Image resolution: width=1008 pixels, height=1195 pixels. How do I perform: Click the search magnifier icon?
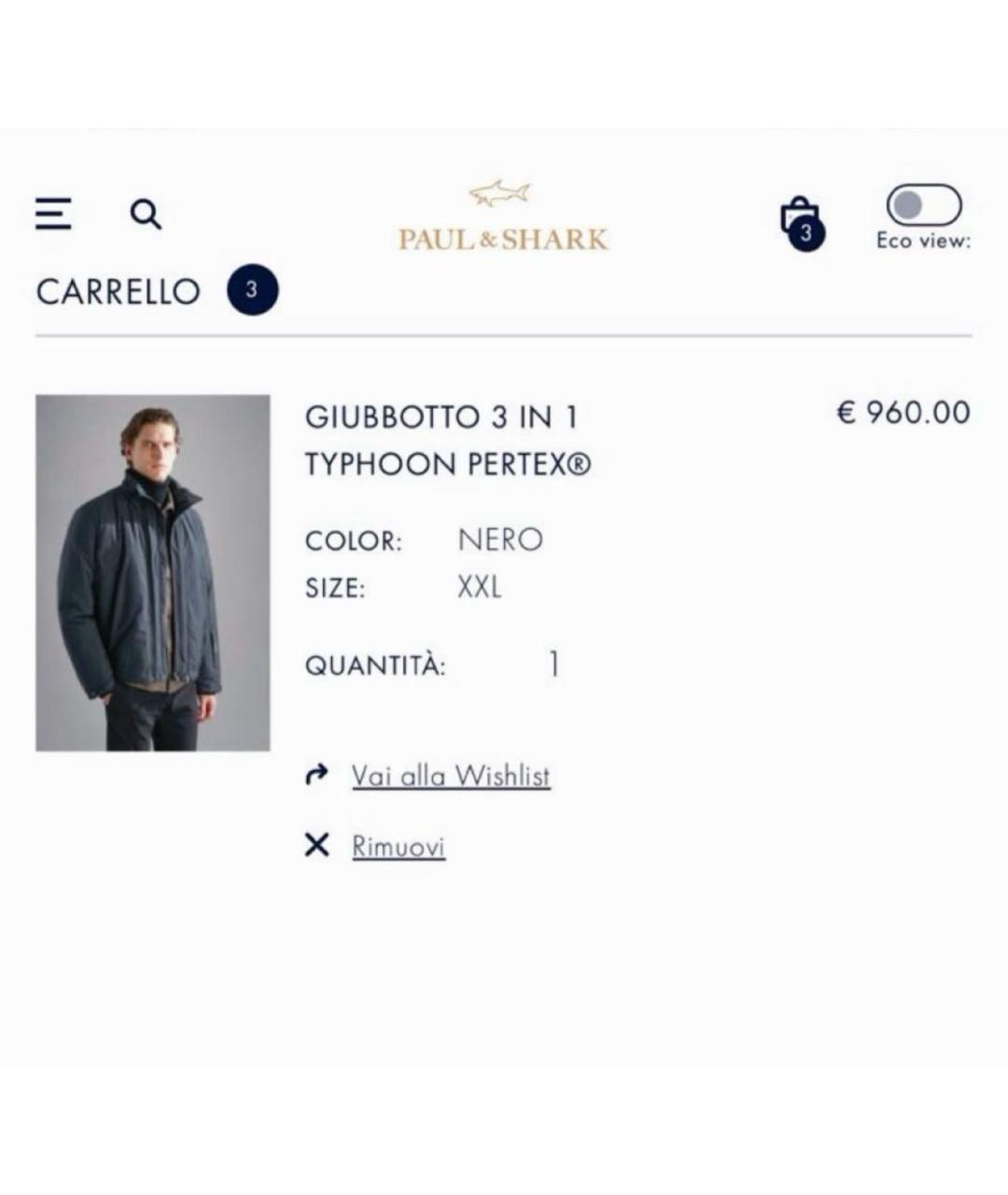pos(146,215)
